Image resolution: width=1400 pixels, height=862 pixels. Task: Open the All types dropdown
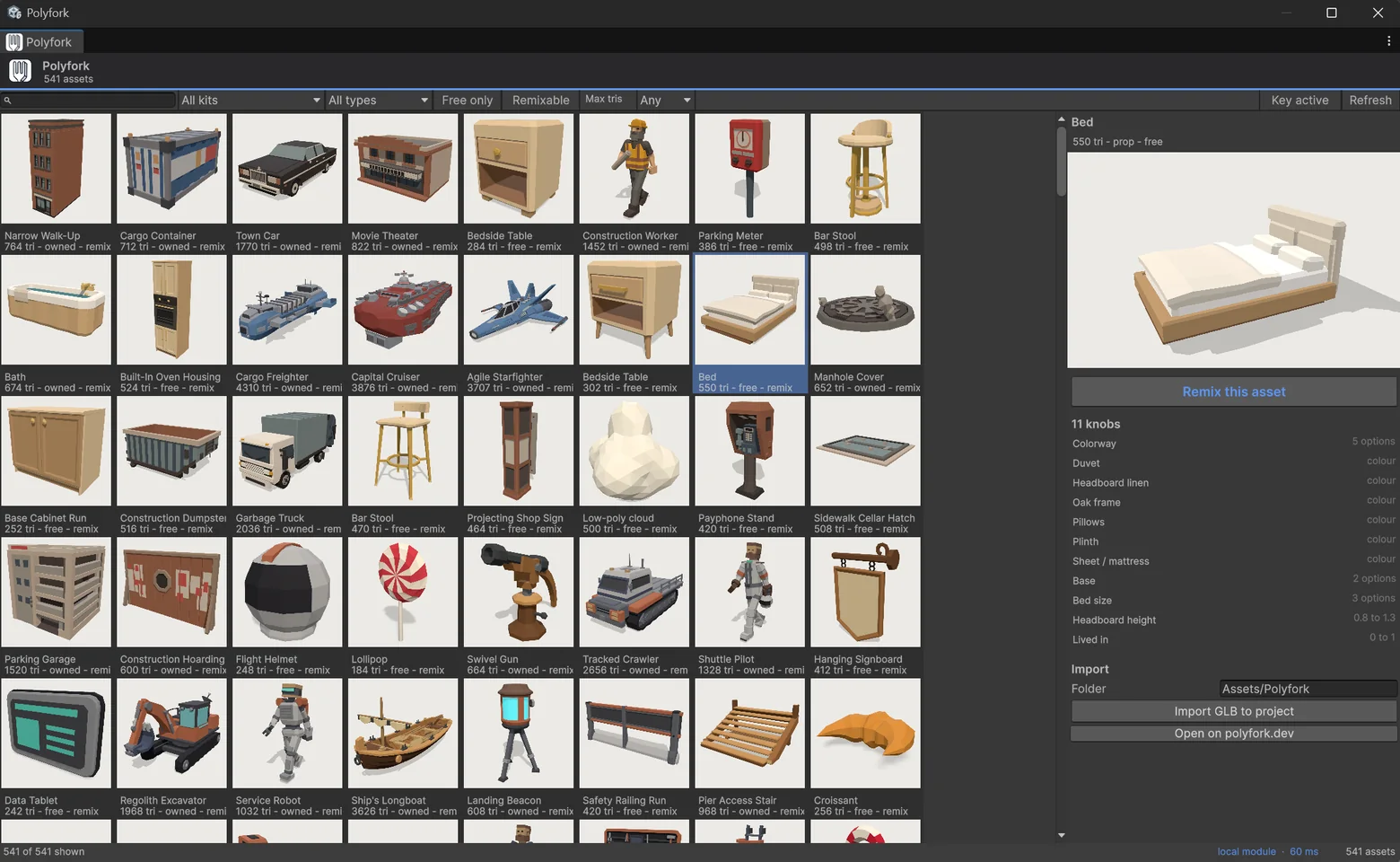pos(378,100)
